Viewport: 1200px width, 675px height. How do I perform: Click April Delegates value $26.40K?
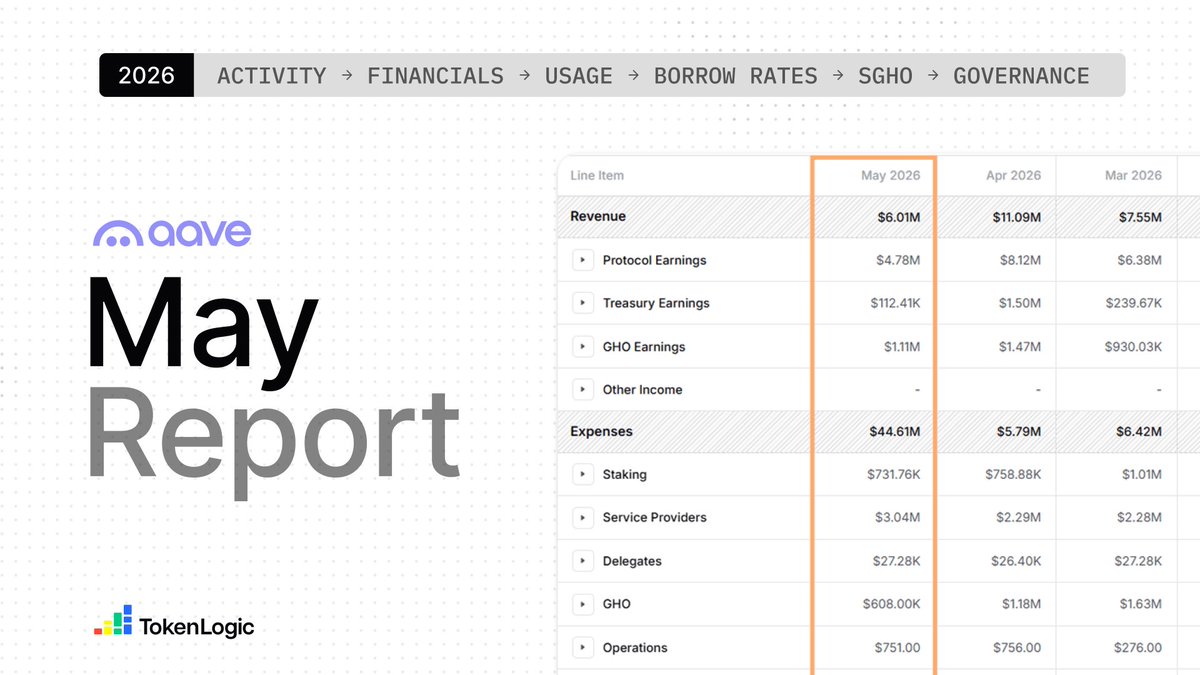(1015, 561)
